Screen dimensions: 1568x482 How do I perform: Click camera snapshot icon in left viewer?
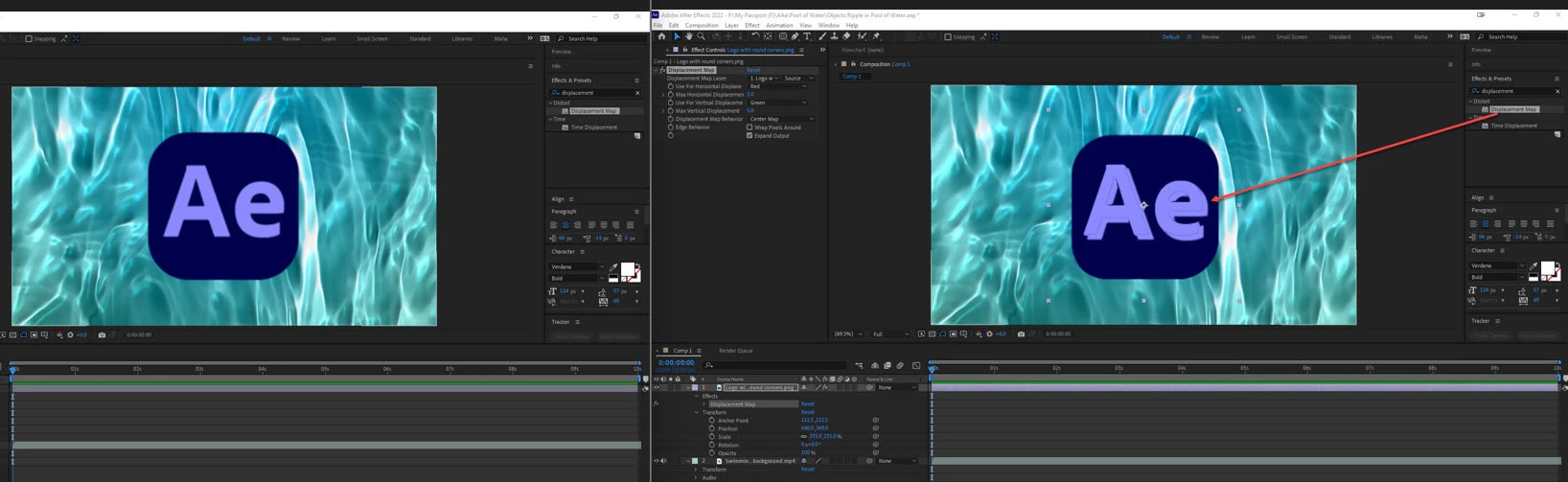point(102,334)
